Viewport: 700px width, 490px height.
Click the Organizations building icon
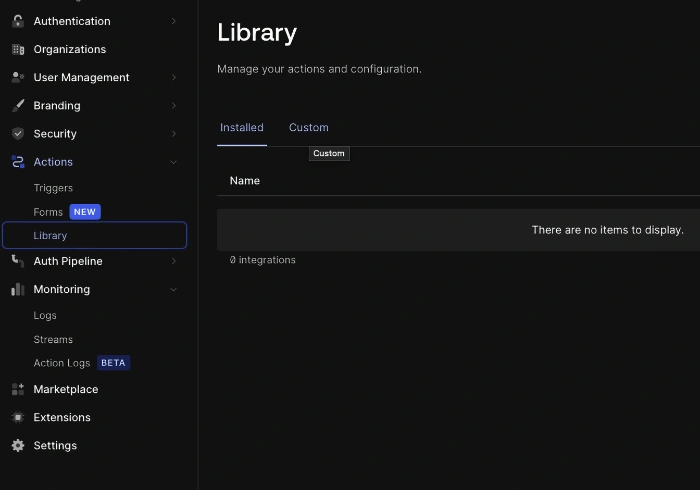point(18,49)
